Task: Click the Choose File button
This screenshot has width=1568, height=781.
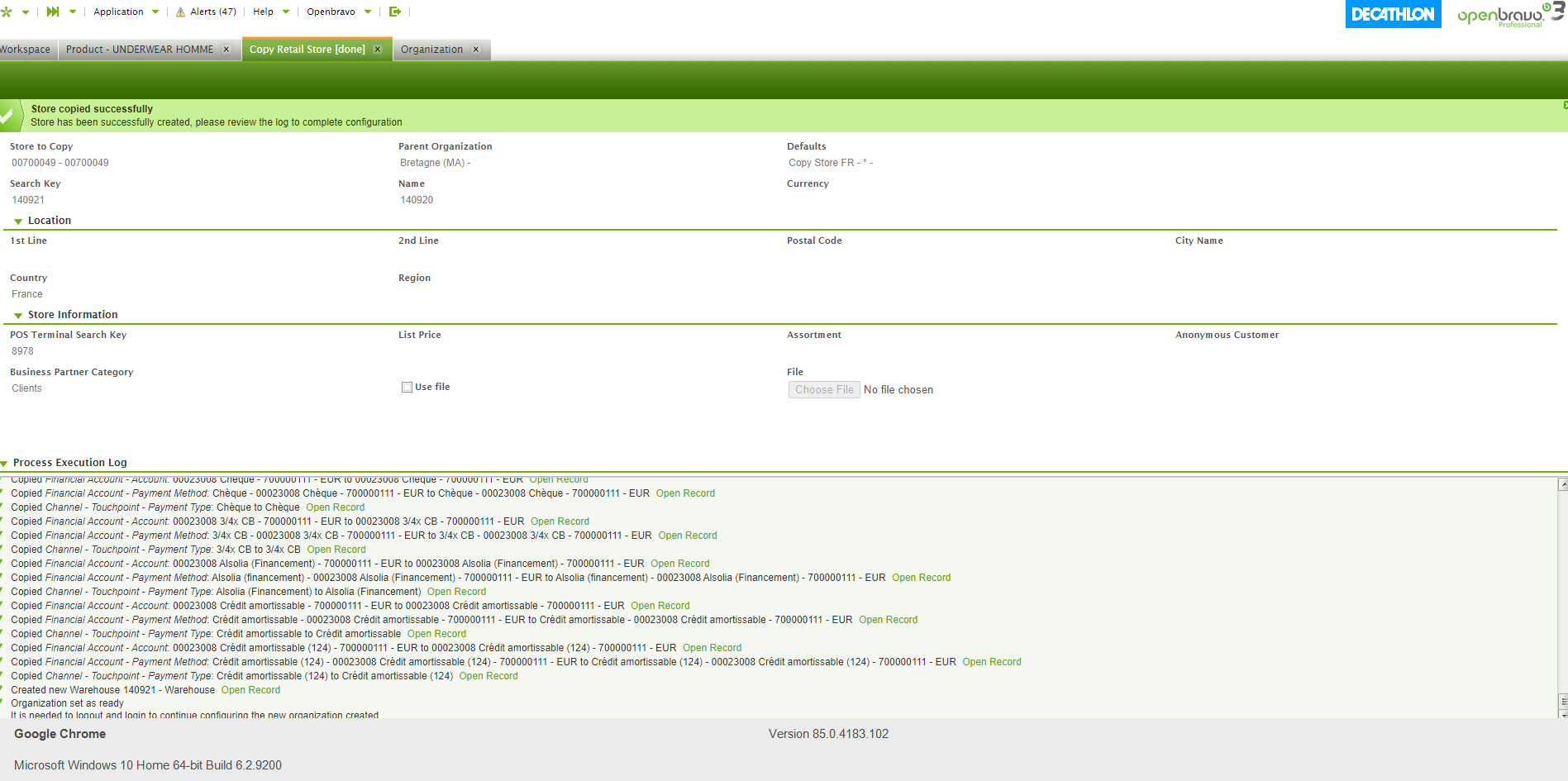Action: click(x=823, y=390)
